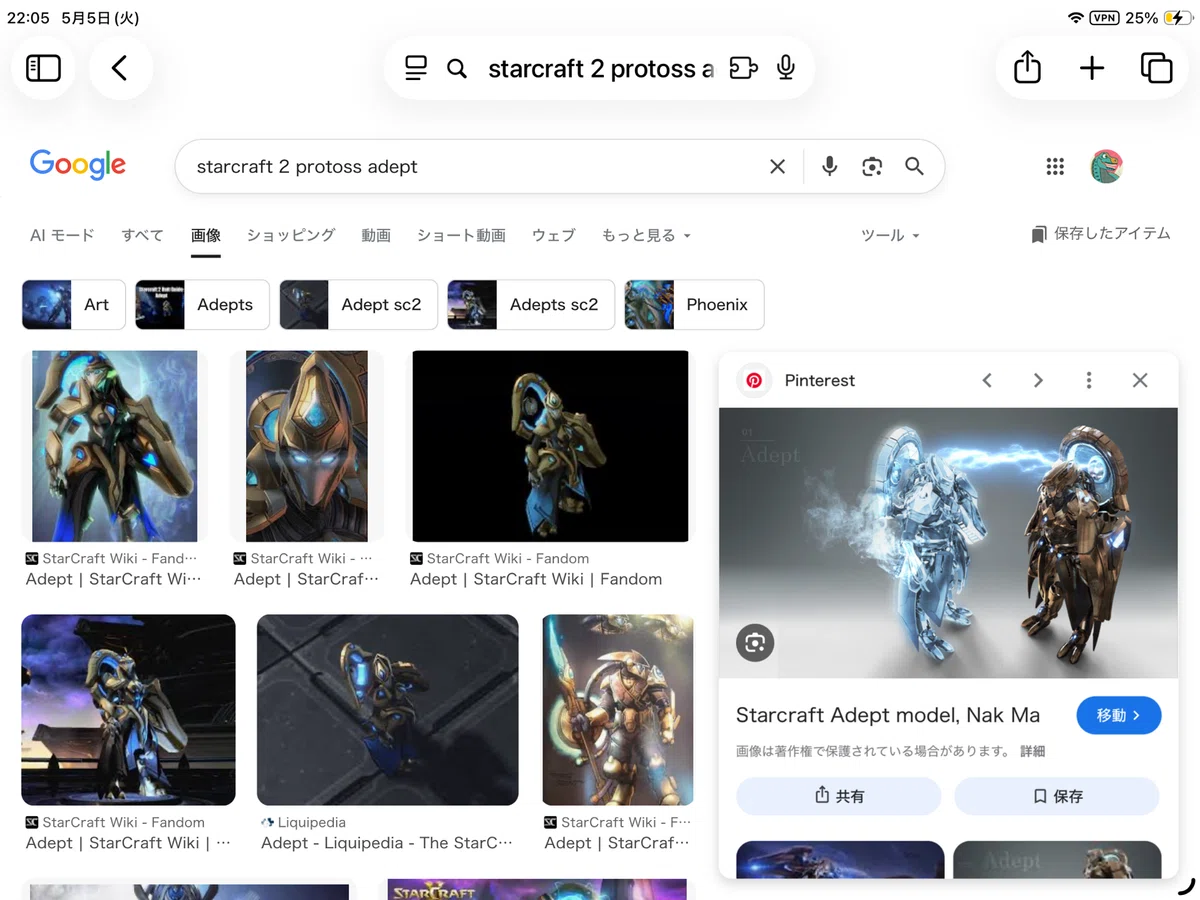Switch to the すべて tab

click(x=142, y=236)
